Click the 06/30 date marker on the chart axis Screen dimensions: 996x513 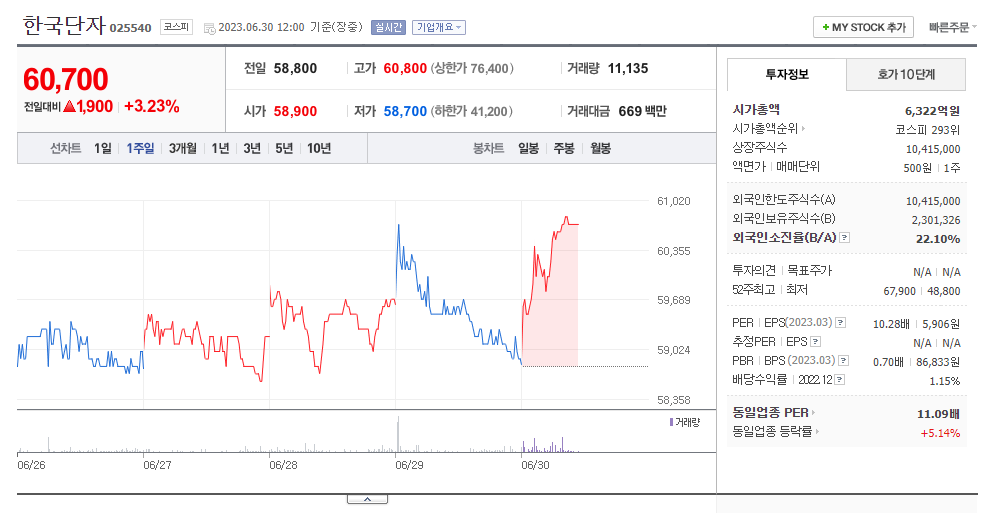click(535, 465)
